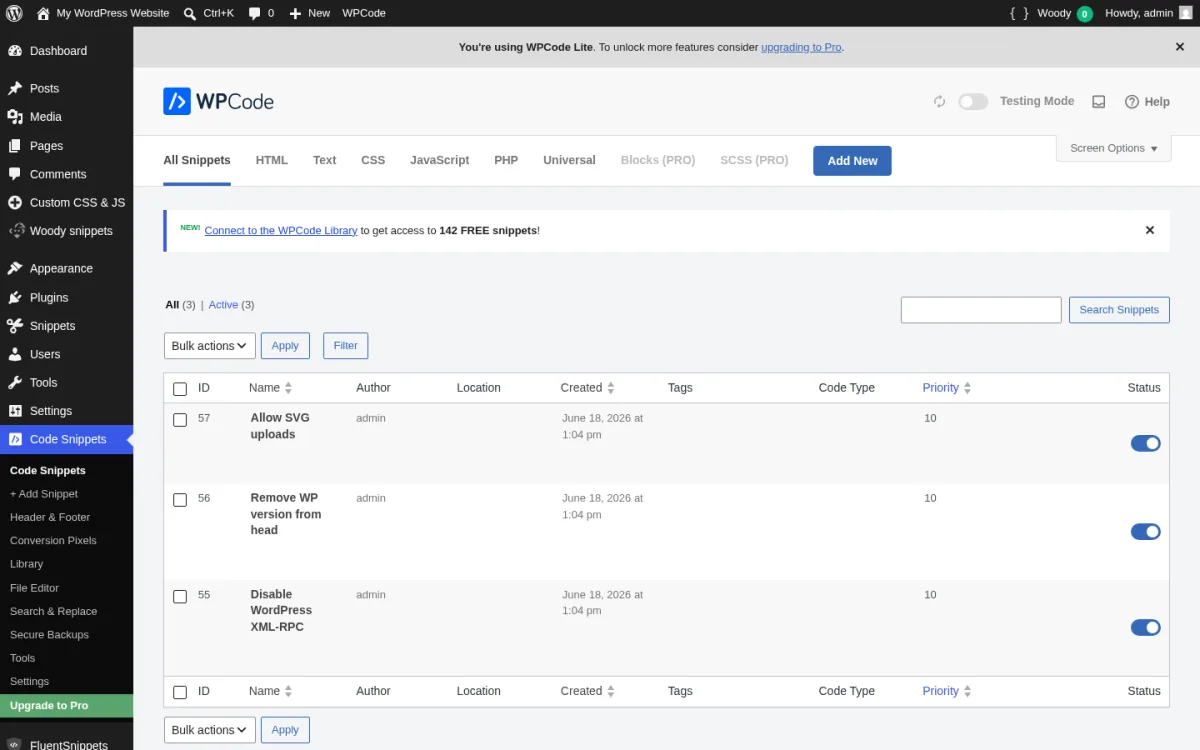
Task: Click the plus New icon in admin bar
Action: (x=295, y=13)
